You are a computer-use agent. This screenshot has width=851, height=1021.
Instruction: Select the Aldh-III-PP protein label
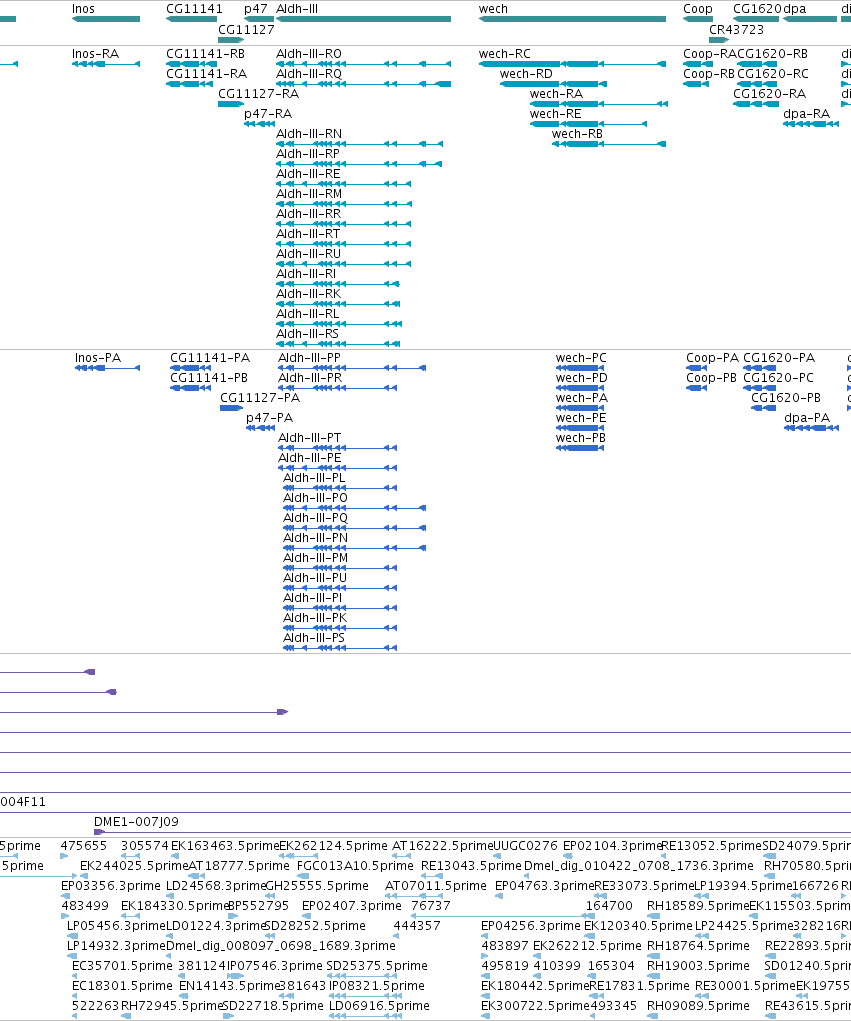(309, 357)
